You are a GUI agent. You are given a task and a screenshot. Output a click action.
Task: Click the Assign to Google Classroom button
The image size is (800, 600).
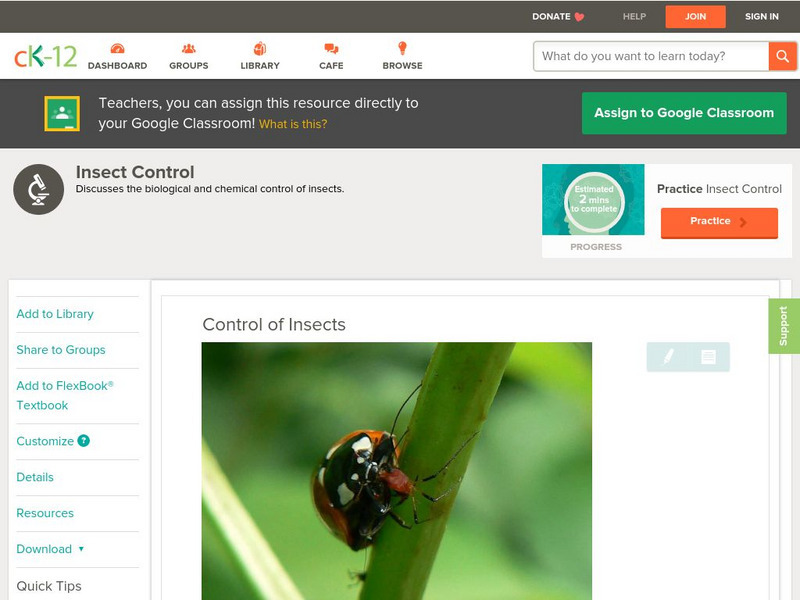(684, 113)
